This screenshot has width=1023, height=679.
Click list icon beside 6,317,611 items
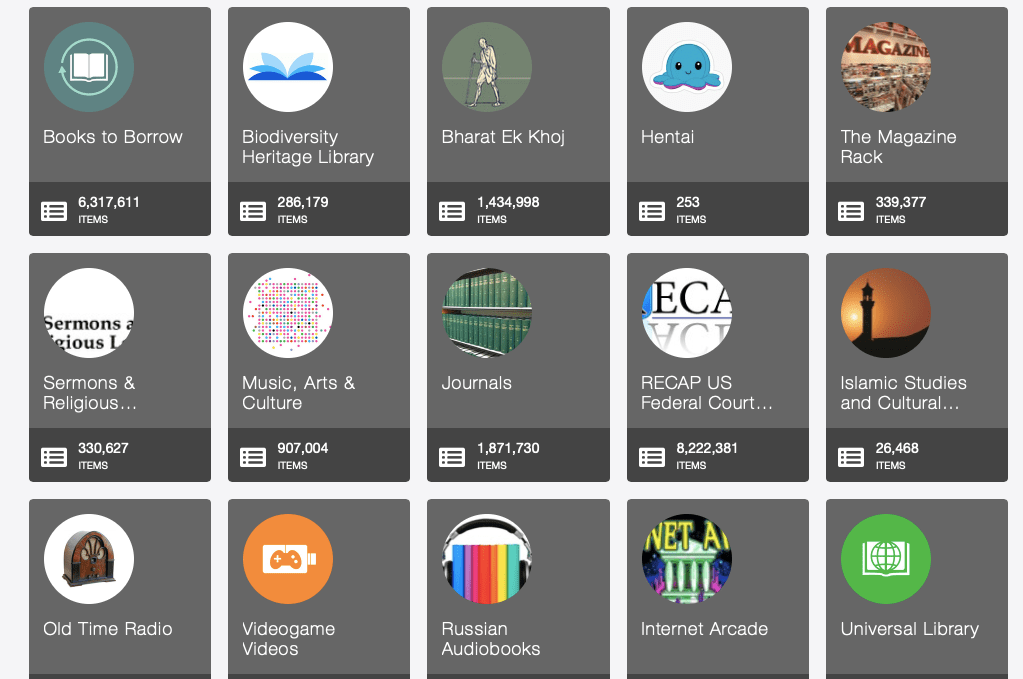tap(54, 211)
